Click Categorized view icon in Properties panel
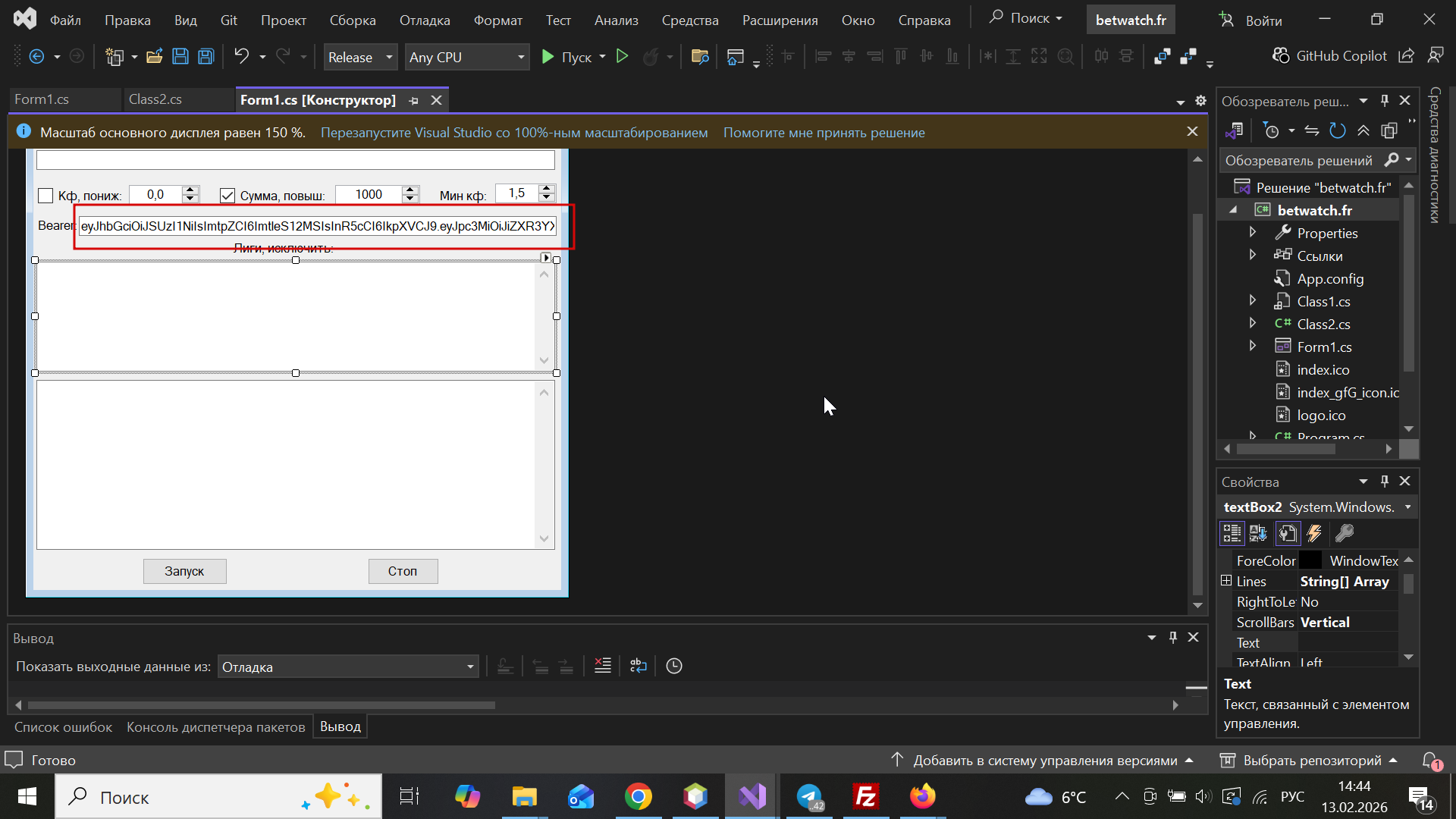 [1232, 534]
